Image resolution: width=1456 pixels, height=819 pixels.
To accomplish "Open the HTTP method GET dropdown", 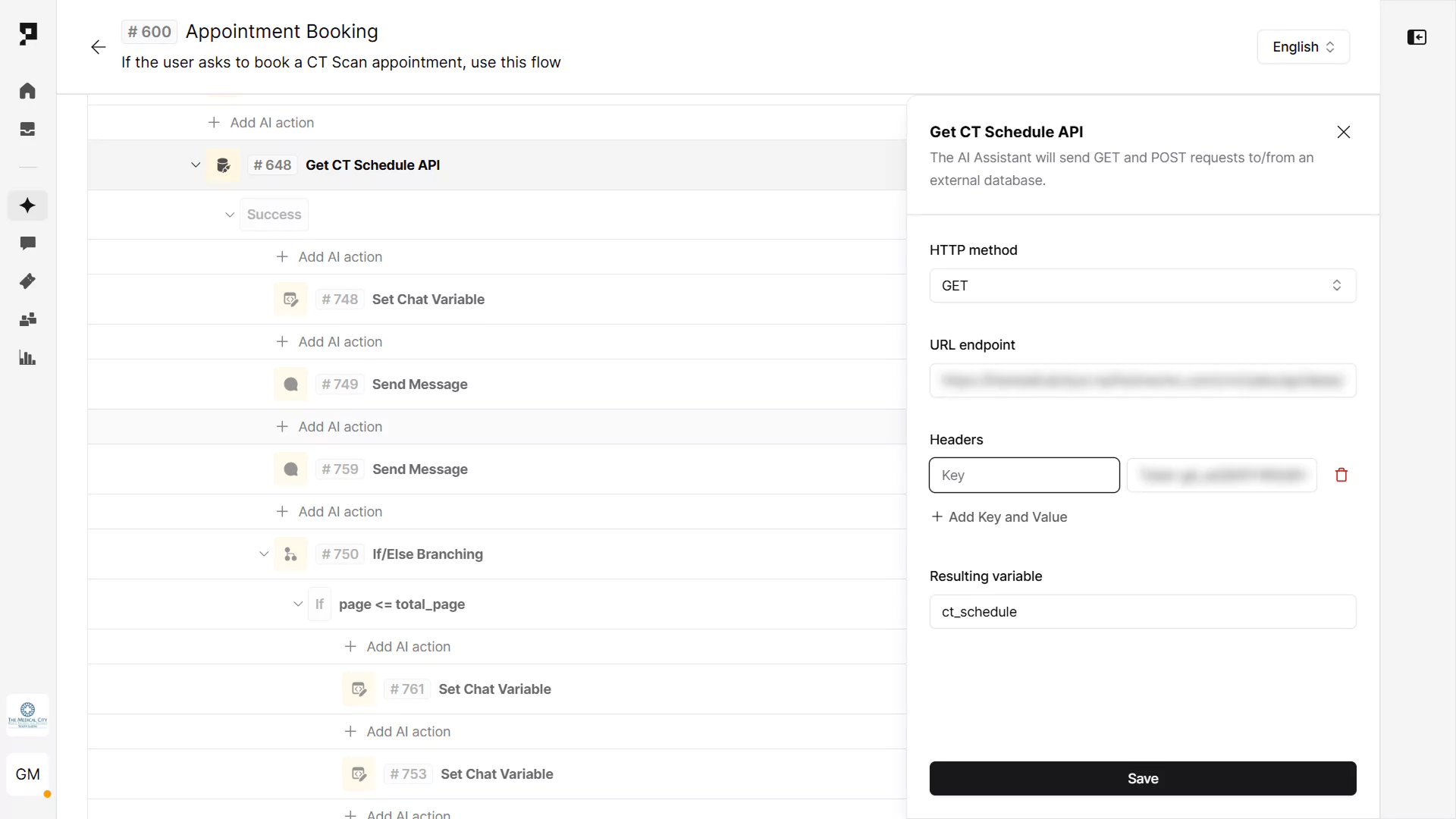I will [x=1142, y=285].
